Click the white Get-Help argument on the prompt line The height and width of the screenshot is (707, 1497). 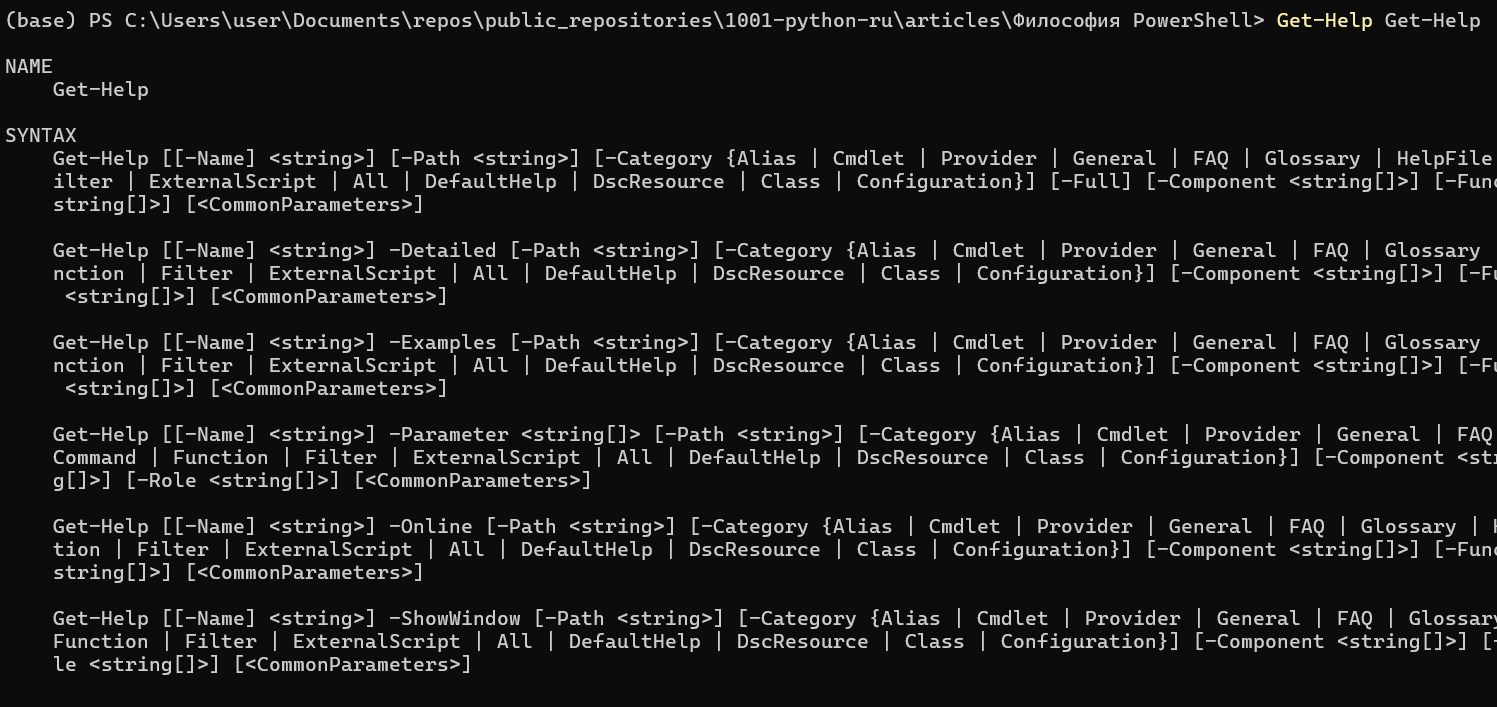coord(1432,20)
